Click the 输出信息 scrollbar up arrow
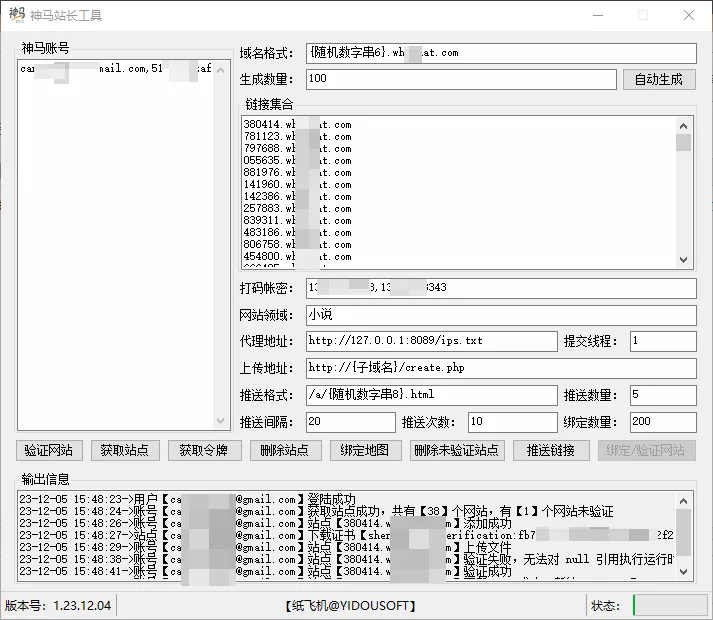 tap(683, 501)
